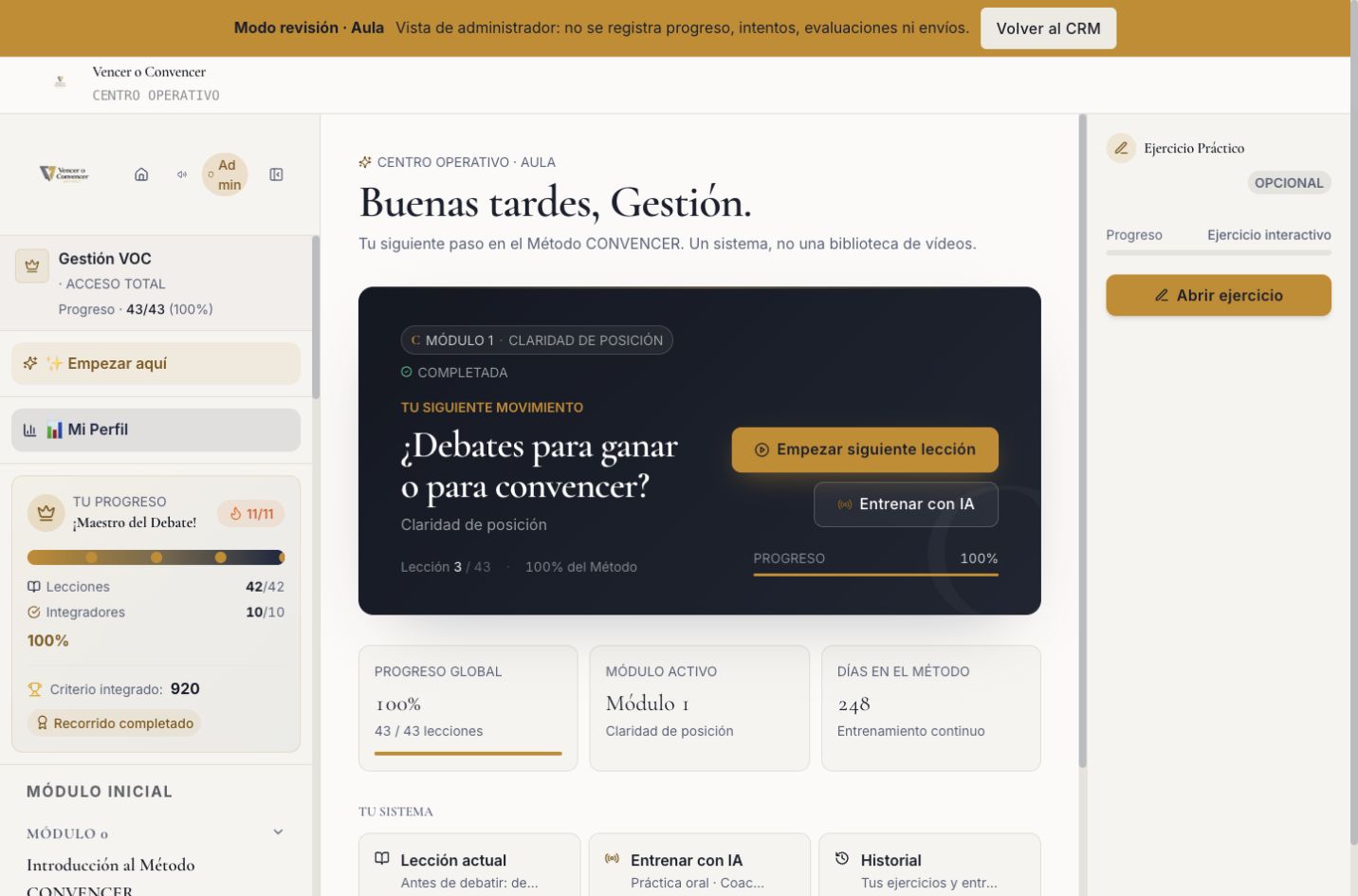Click the book icon next to Lecciones
The height and width of the screenshot is (896, 1358).
[x=34, y=587]
